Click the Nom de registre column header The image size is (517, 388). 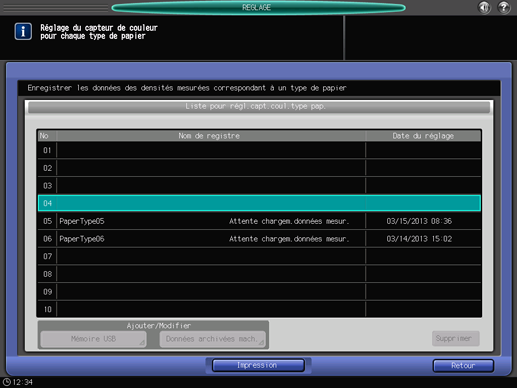click(211, 136)
